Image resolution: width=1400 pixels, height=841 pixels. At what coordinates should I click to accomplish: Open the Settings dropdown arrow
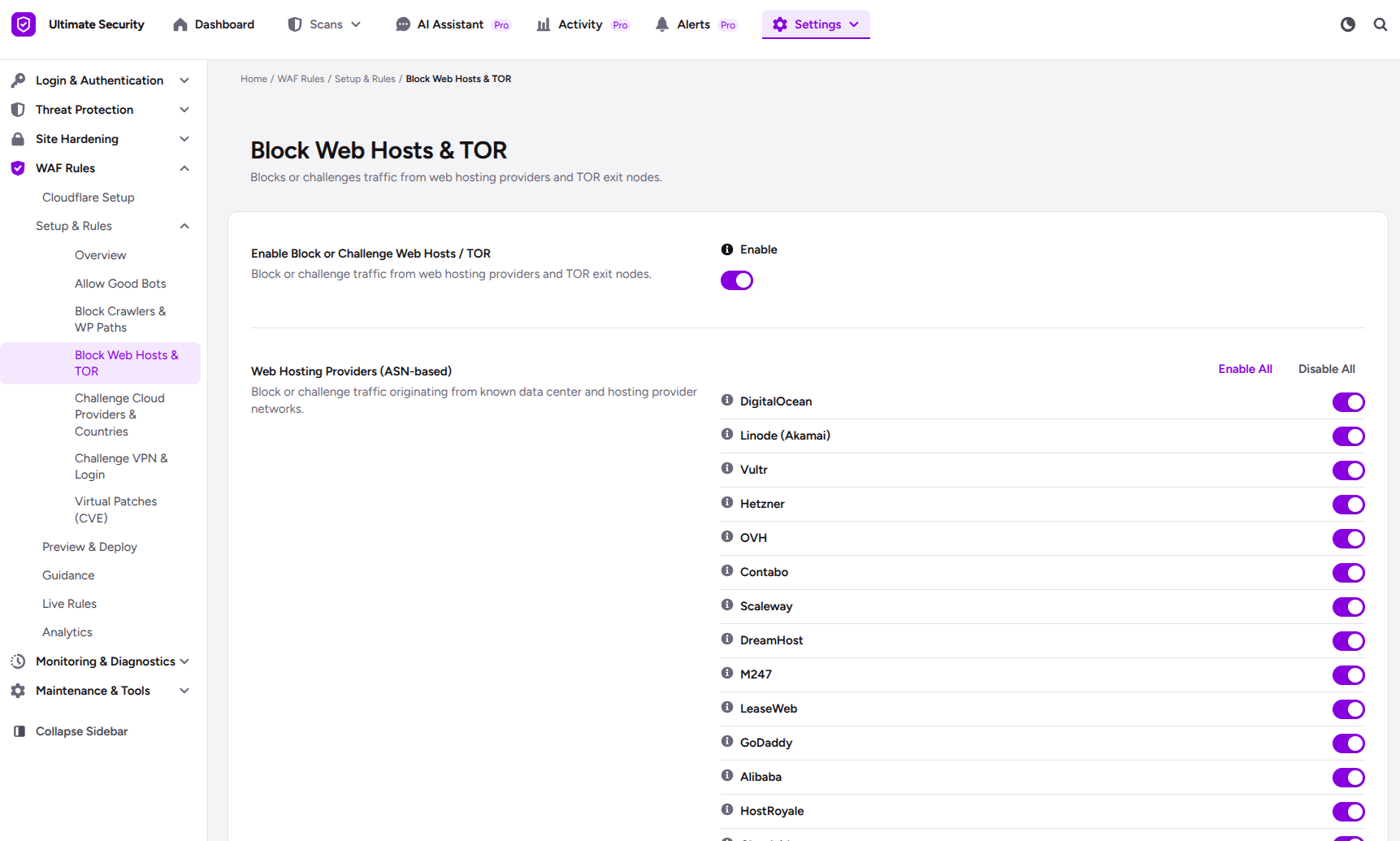tap(854, 24)
